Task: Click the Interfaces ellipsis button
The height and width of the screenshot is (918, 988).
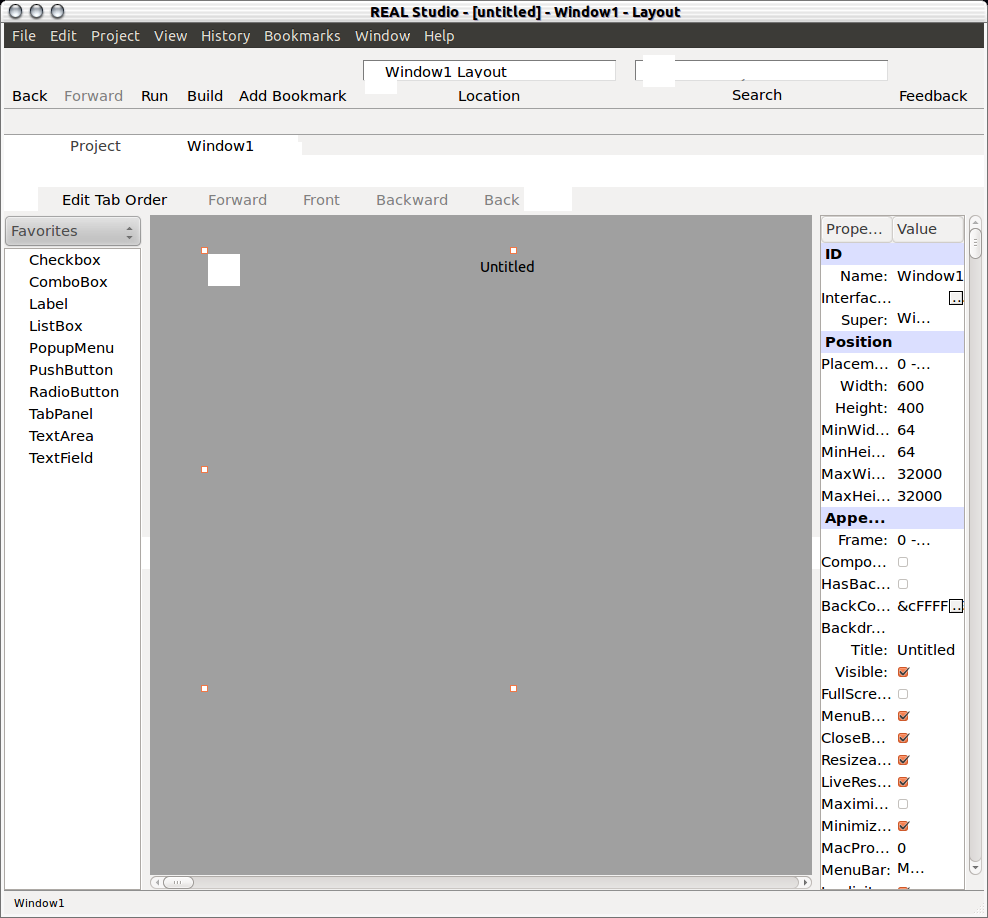Action: point(956,298)
